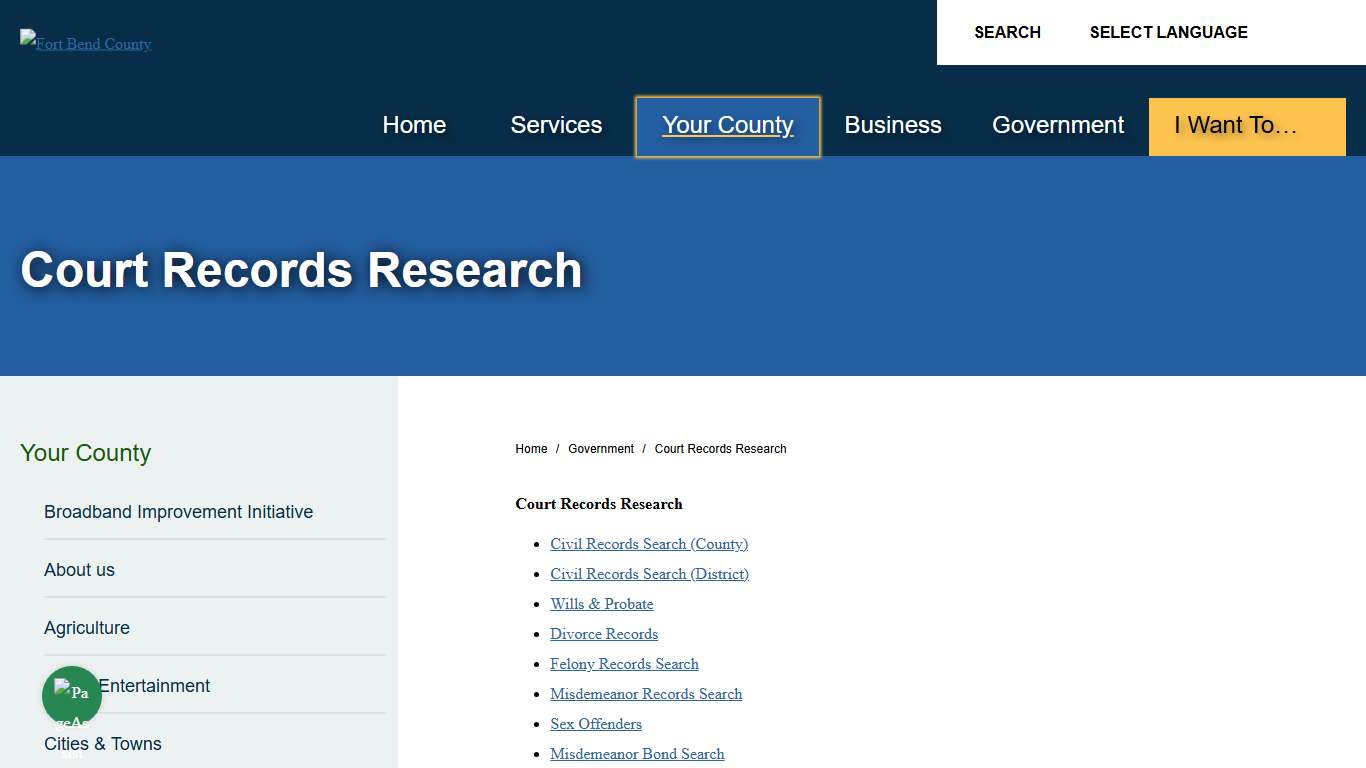Go to Business section
Image resolution: width=1366 pixels, height=768 pixels.
pyautogui.click(x=893, y=125)
